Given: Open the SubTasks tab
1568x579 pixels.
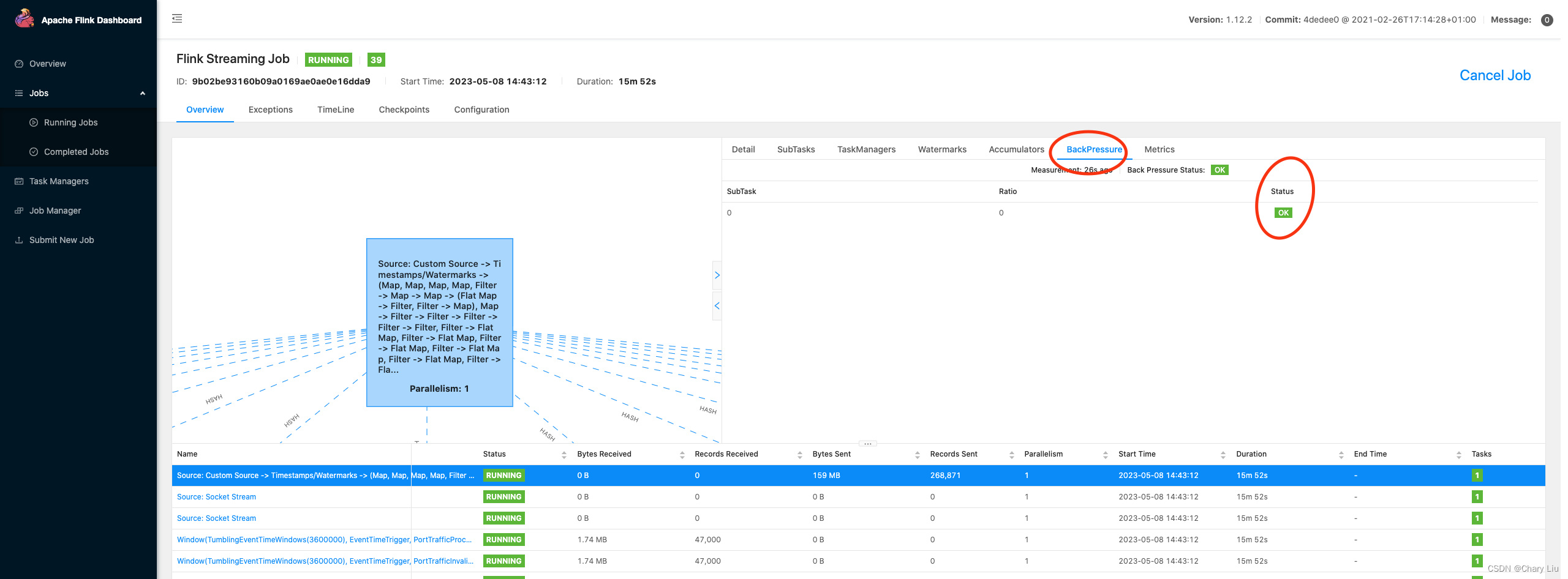Looking at the screenshot, I should 796,149.
